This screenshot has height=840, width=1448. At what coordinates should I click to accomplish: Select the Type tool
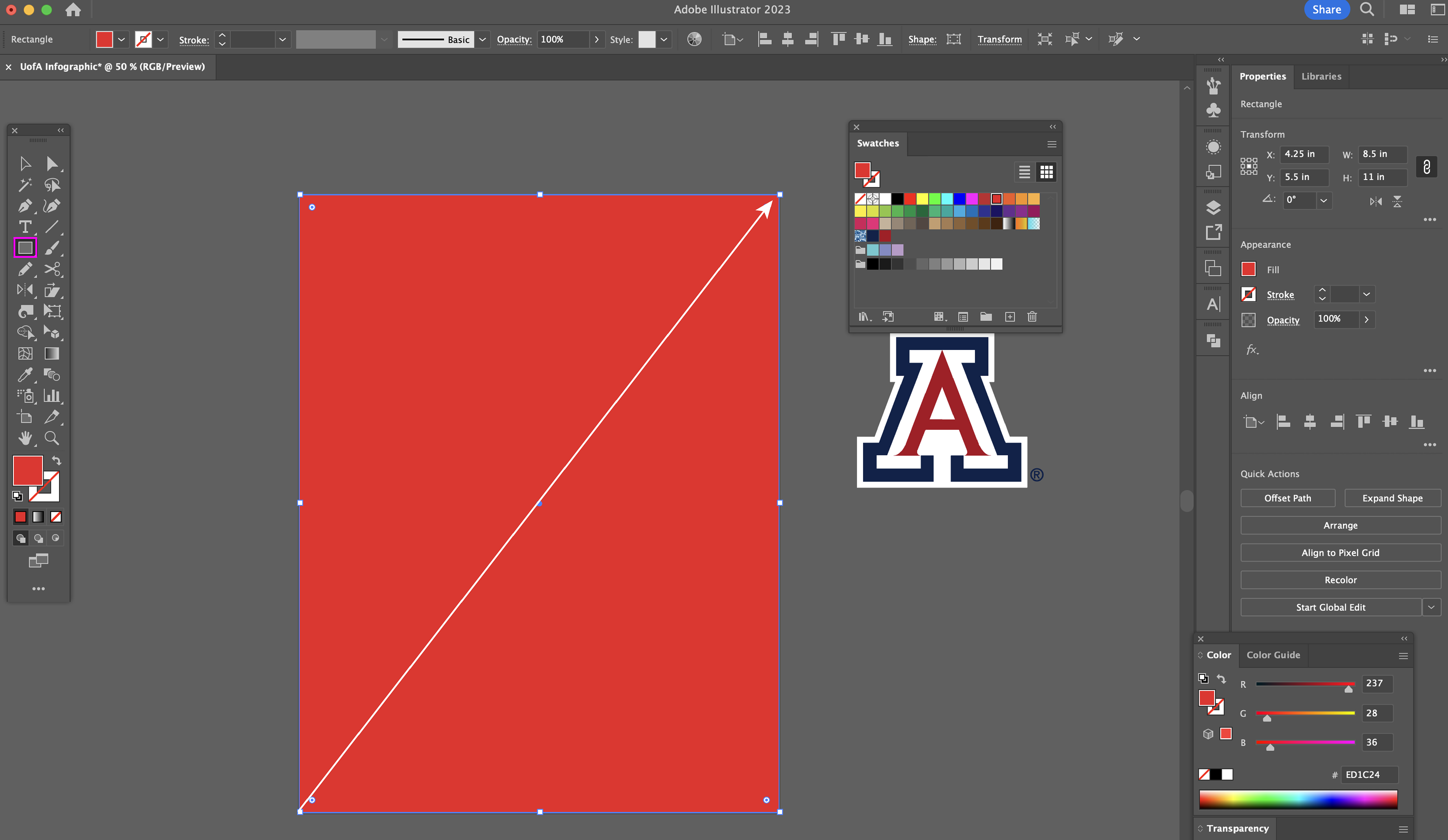coord(25,227)
